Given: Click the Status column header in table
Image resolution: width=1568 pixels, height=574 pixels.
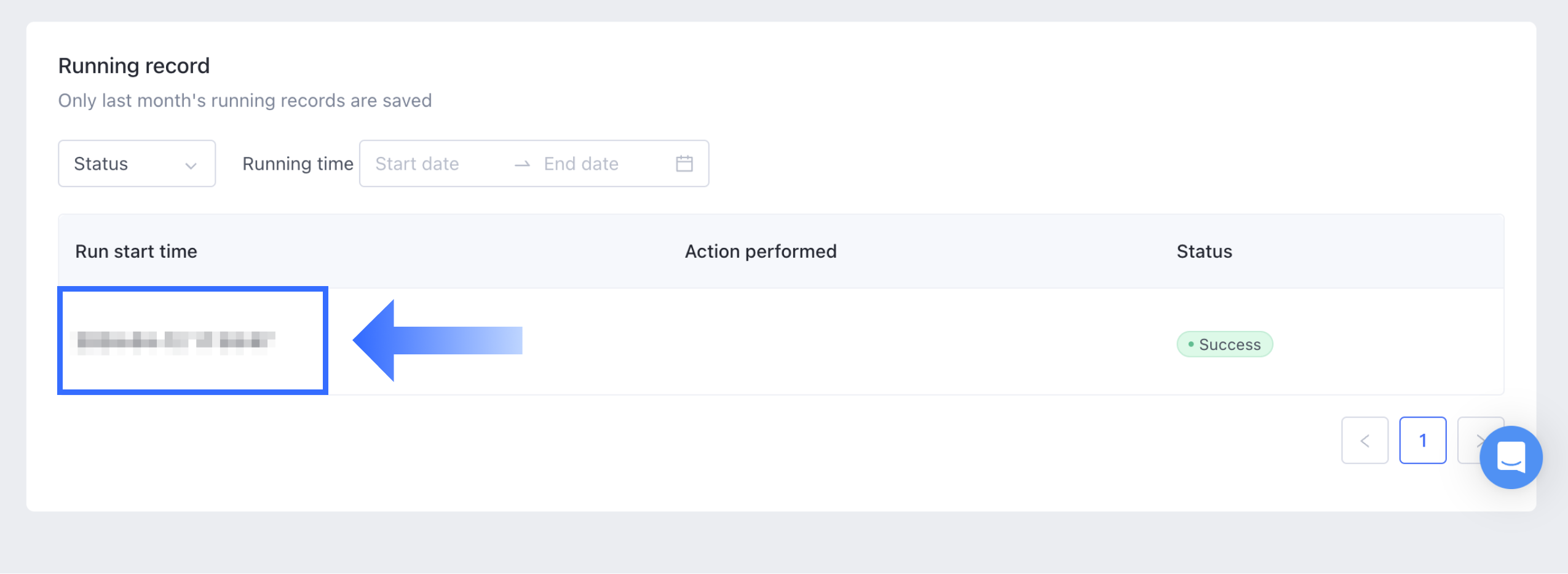Looking at the screenshot, I should tap(1204, 252).
